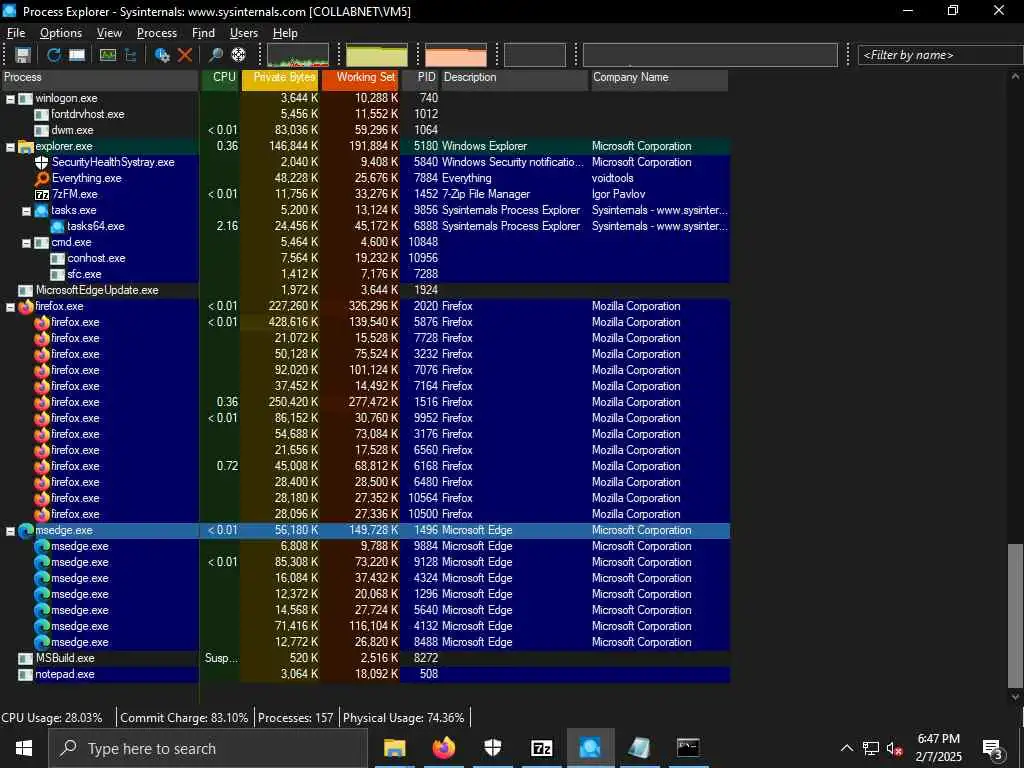Open Firefox from the taskbar
1024x768 pixels.
point(443,748)
